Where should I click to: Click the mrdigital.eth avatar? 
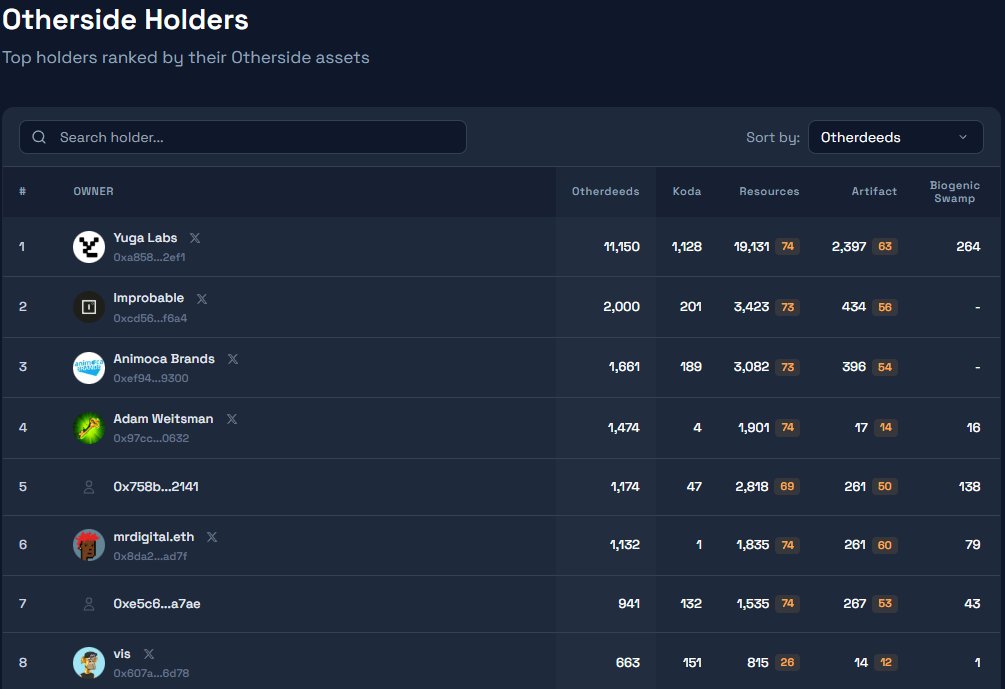coord(89,545)
